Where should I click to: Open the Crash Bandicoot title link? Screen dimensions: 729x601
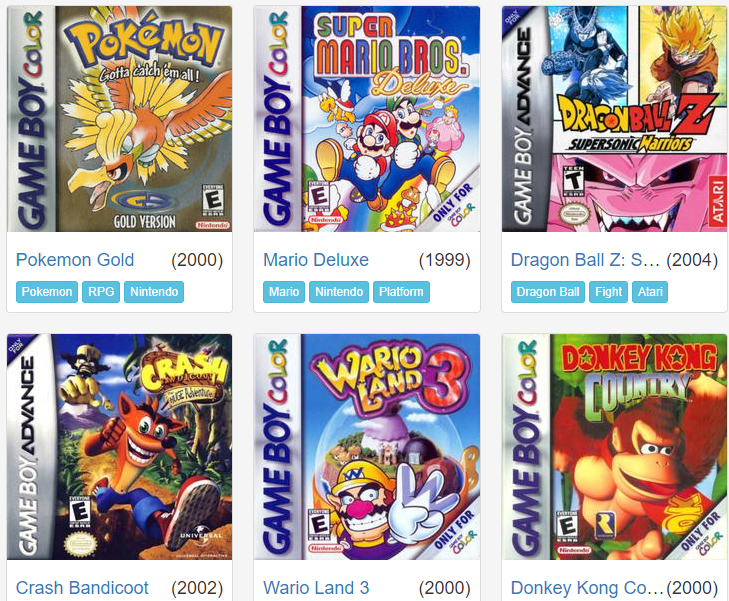pos(82,588)
